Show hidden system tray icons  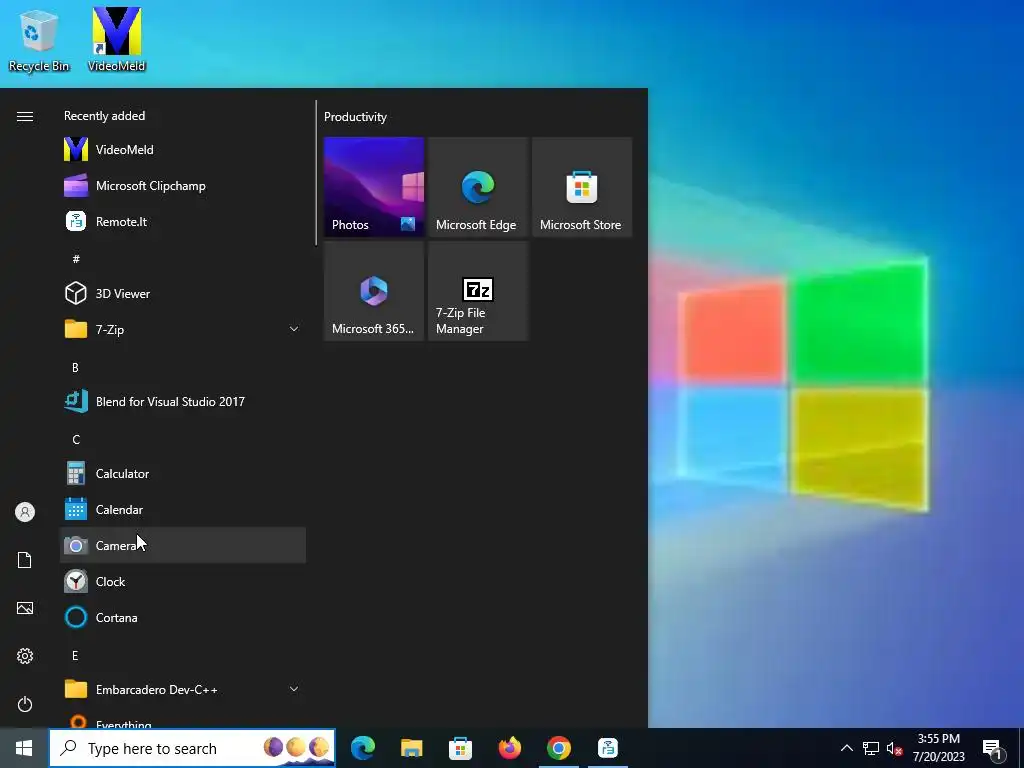846,748
